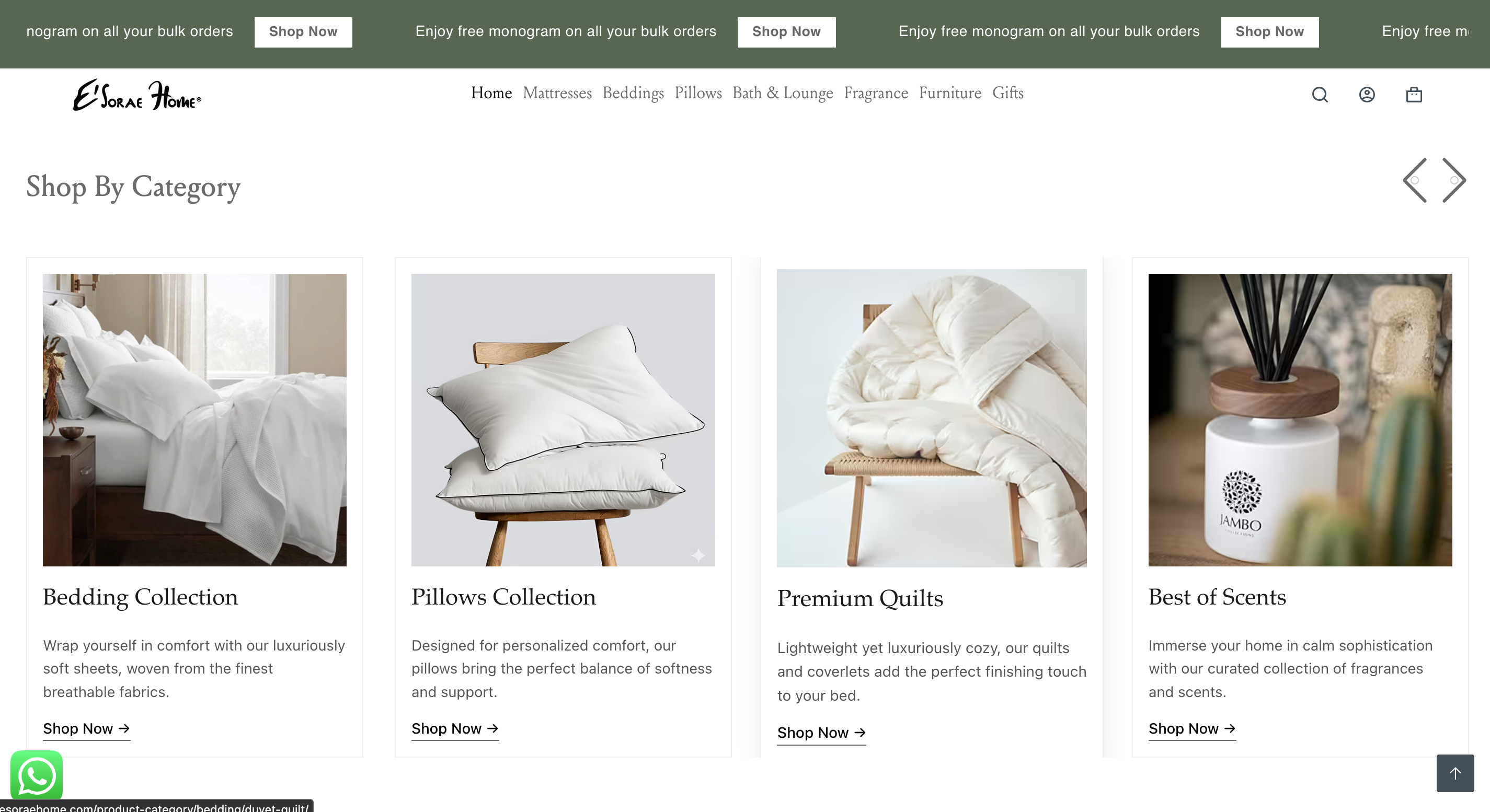
Task: Start a WhatsApp chat via the green icon
Action: [x=37, y=775]
